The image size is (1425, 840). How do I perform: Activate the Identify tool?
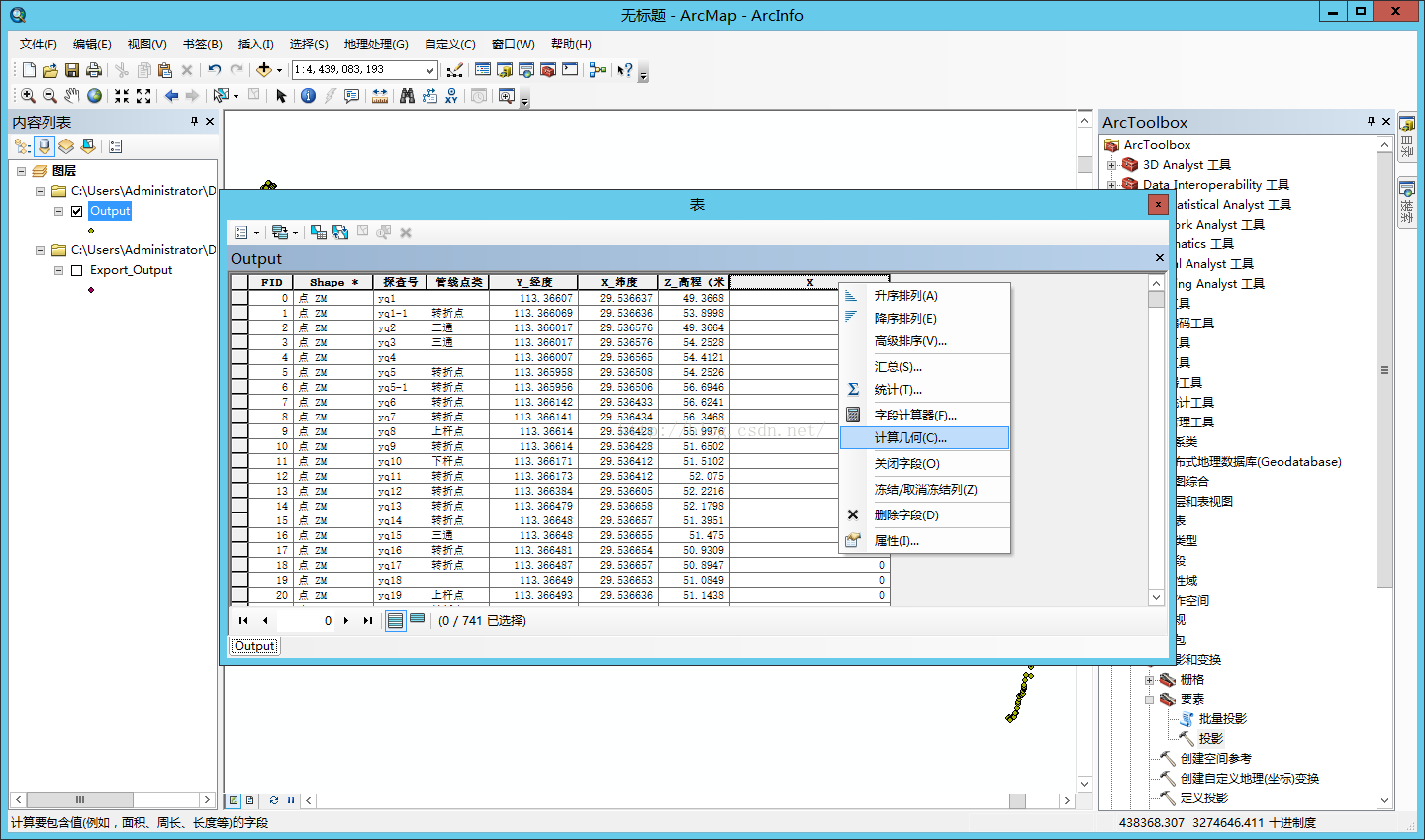point(308,96)
